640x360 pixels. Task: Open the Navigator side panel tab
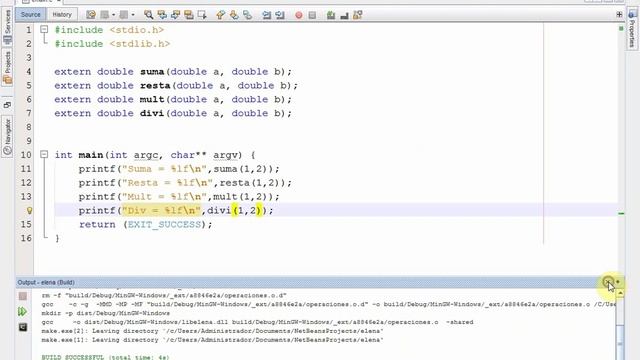tap(7, 136)
